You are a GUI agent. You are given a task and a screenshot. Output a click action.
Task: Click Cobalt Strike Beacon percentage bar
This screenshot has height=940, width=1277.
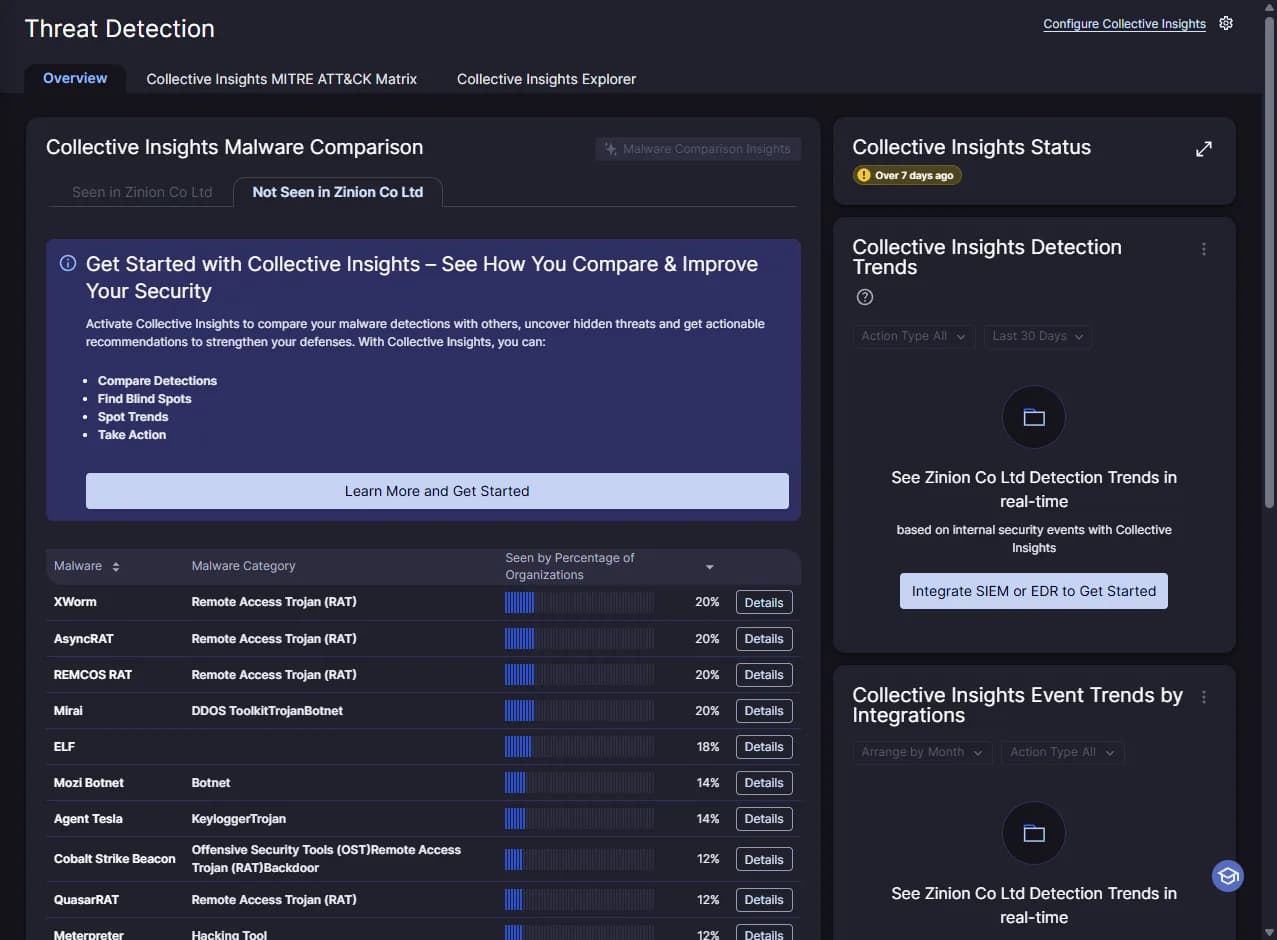pyautogui.click(x=580, y=859)
